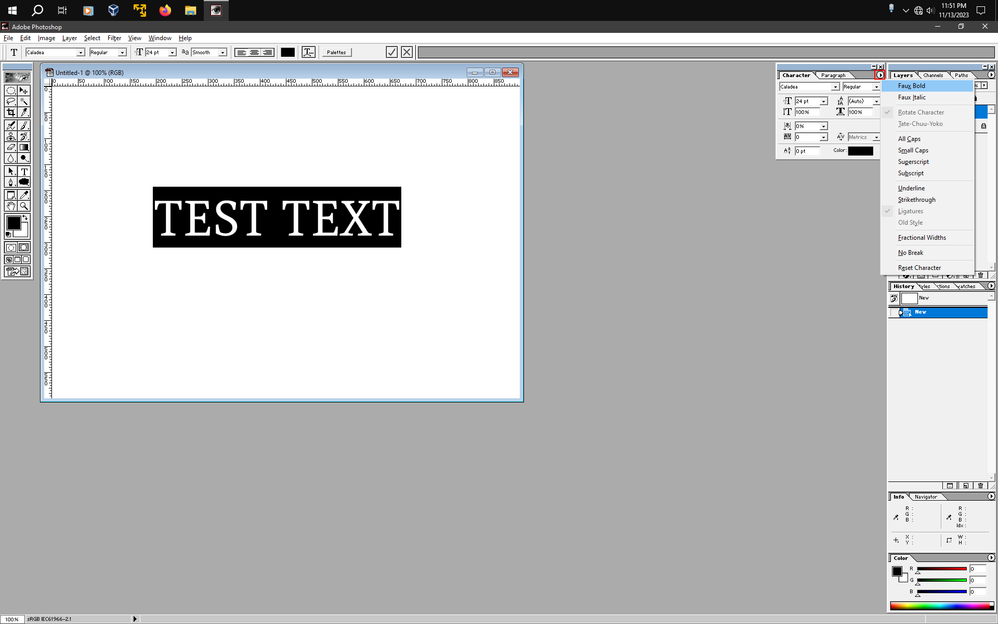Activate the Type tool
The height and width of the screenshot is (624, 998).
coord(22,172)
